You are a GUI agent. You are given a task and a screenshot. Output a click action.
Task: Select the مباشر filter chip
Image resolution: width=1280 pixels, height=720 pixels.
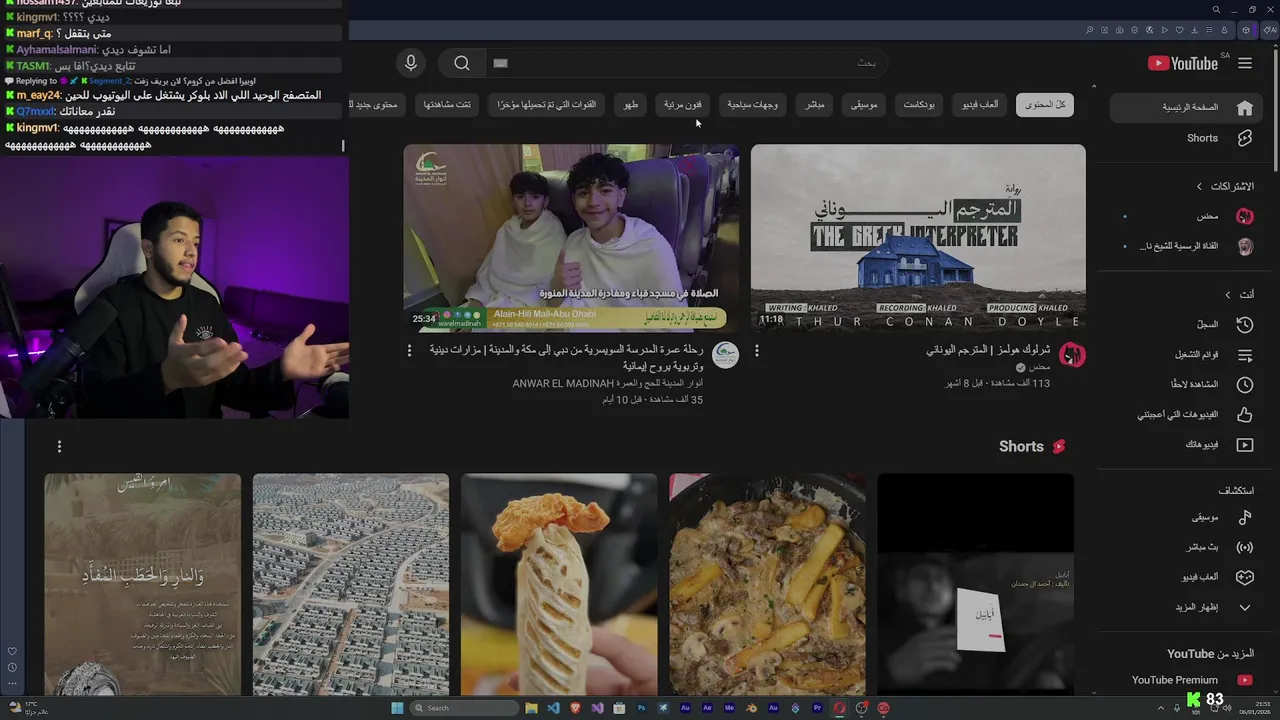pyautogui.click(x=815, y=105)
